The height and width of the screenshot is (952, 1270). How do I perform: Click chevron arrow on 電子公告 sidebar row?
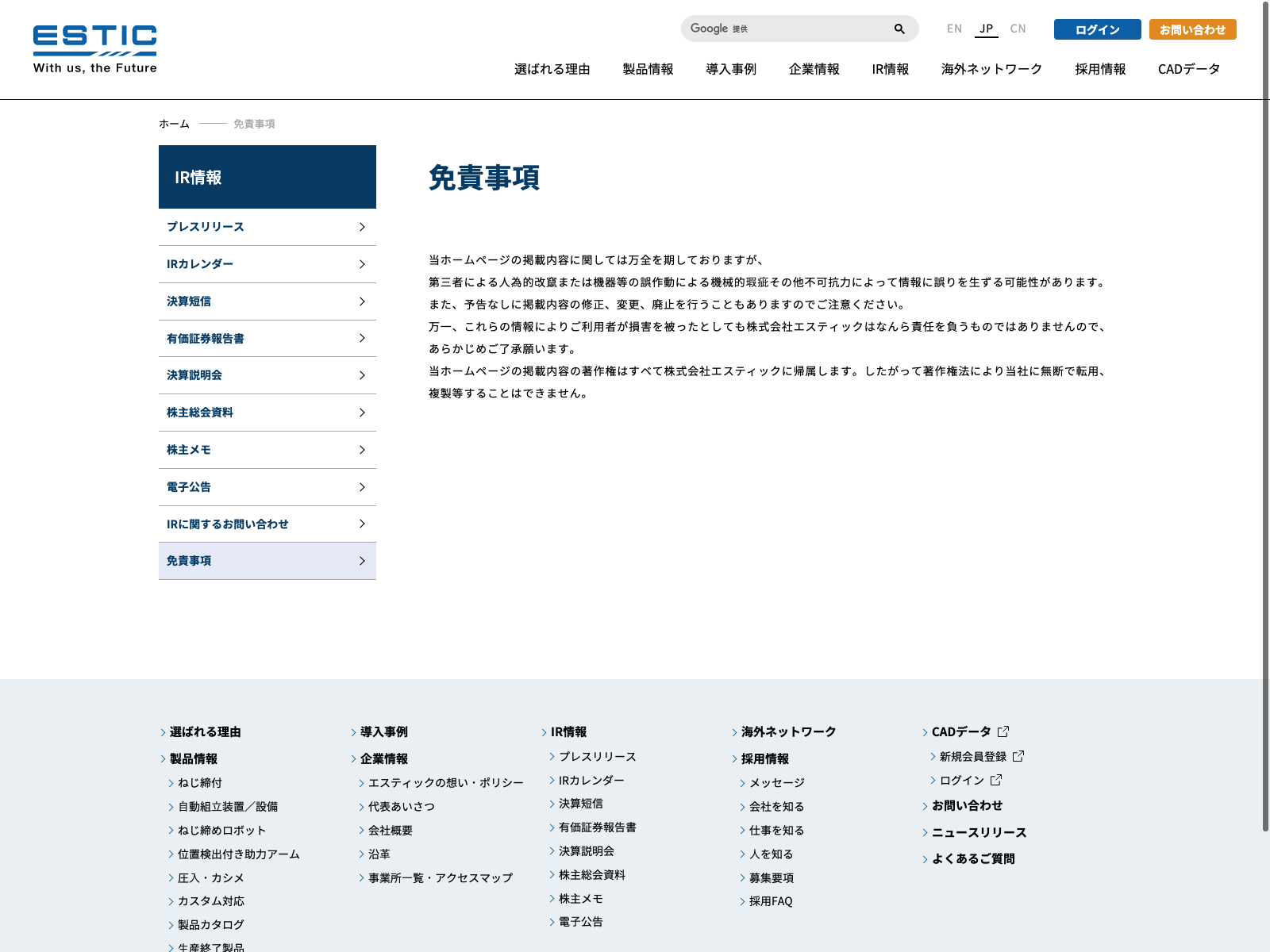362,487
